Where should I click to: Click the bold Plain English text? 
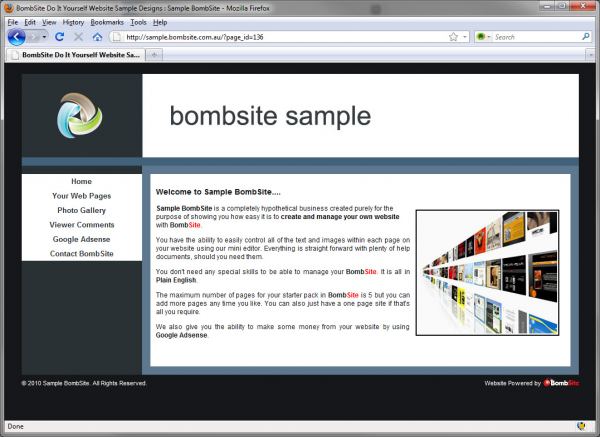[x=176, y=280]
